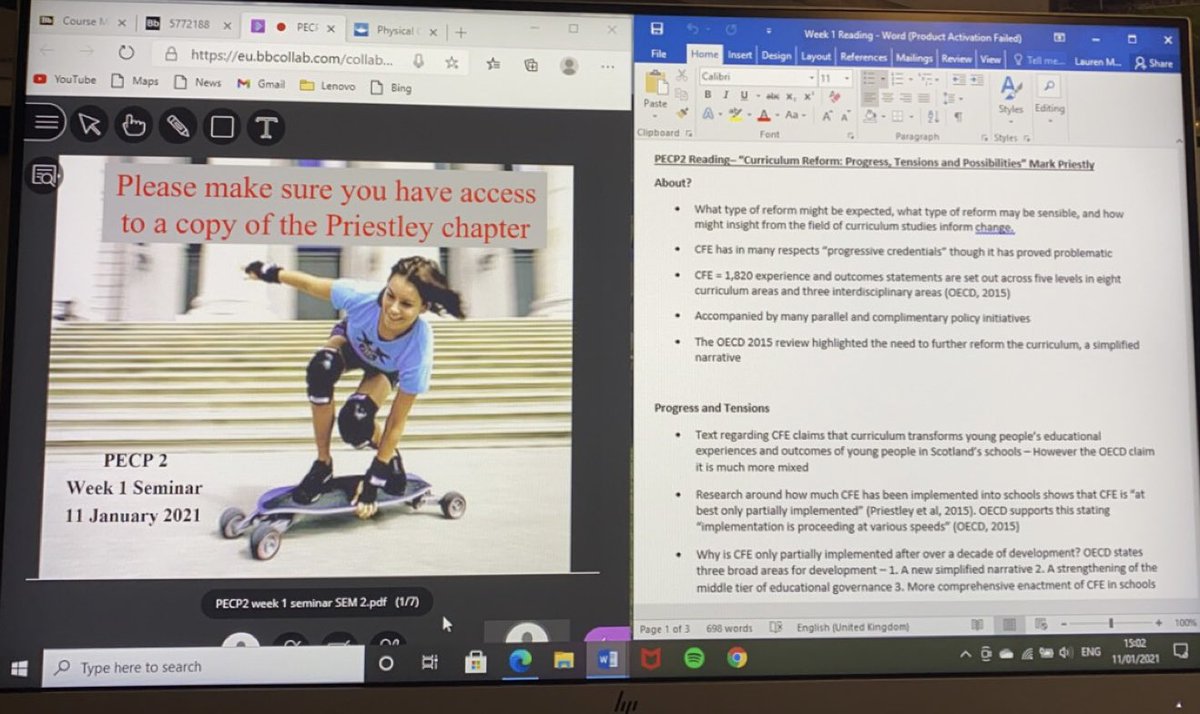Open Calibri font name dropdown
This screenshot has height=714, width=1200.
point(812,78)
